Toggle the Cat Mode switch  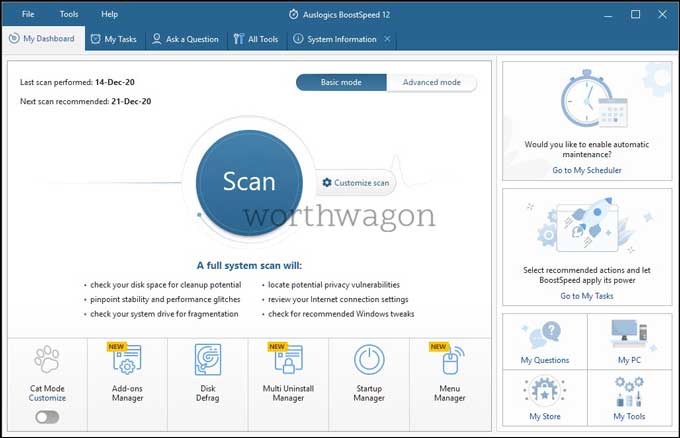click(47, 417)
